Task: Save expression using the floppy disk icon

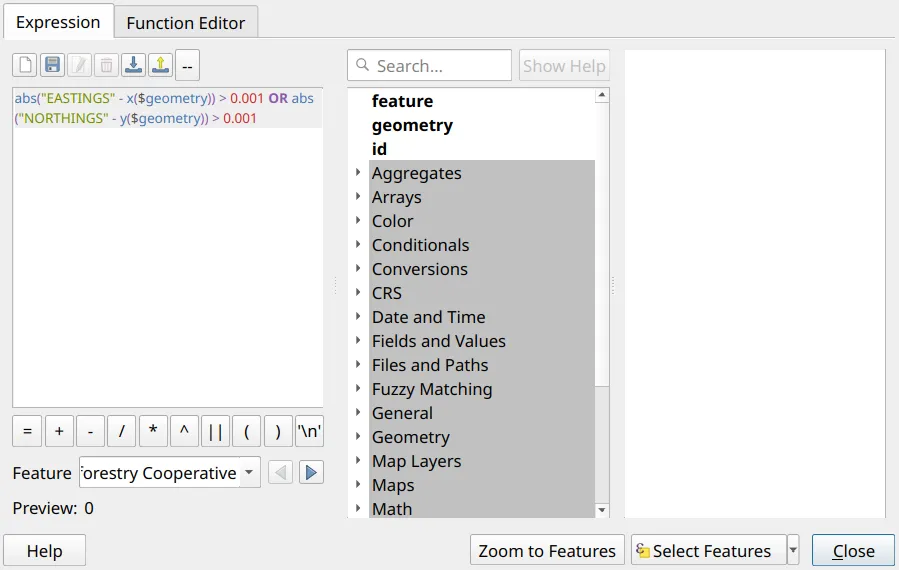Action: point(52,65)
